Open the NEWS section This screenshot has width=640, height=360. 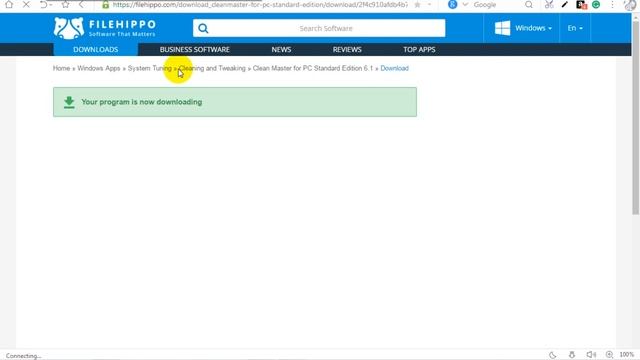tap(281, 49)
